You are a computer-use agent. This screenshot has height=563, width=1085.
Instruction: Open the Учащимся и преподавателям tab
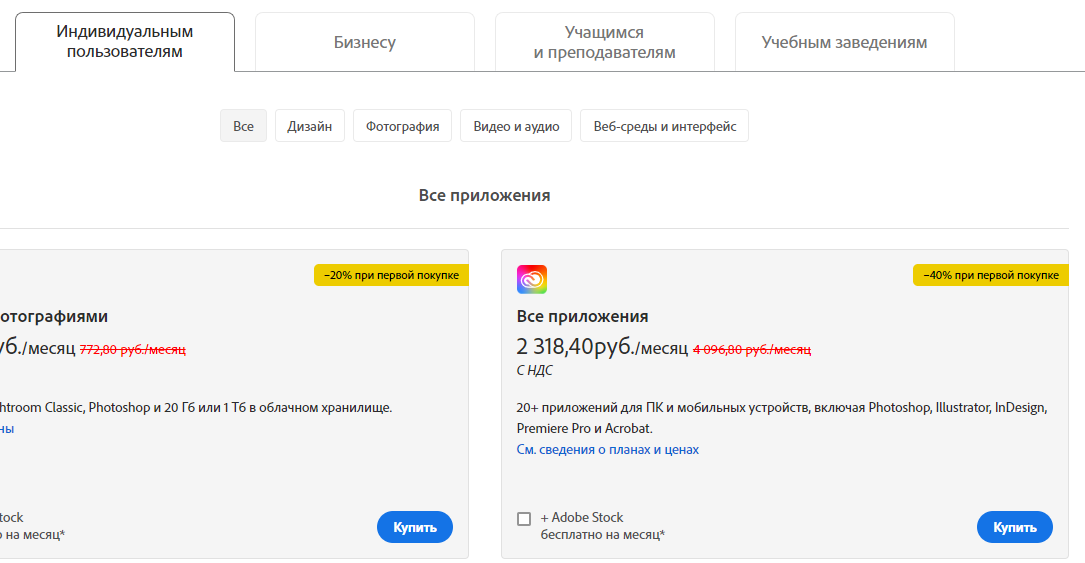pos(605,42)
